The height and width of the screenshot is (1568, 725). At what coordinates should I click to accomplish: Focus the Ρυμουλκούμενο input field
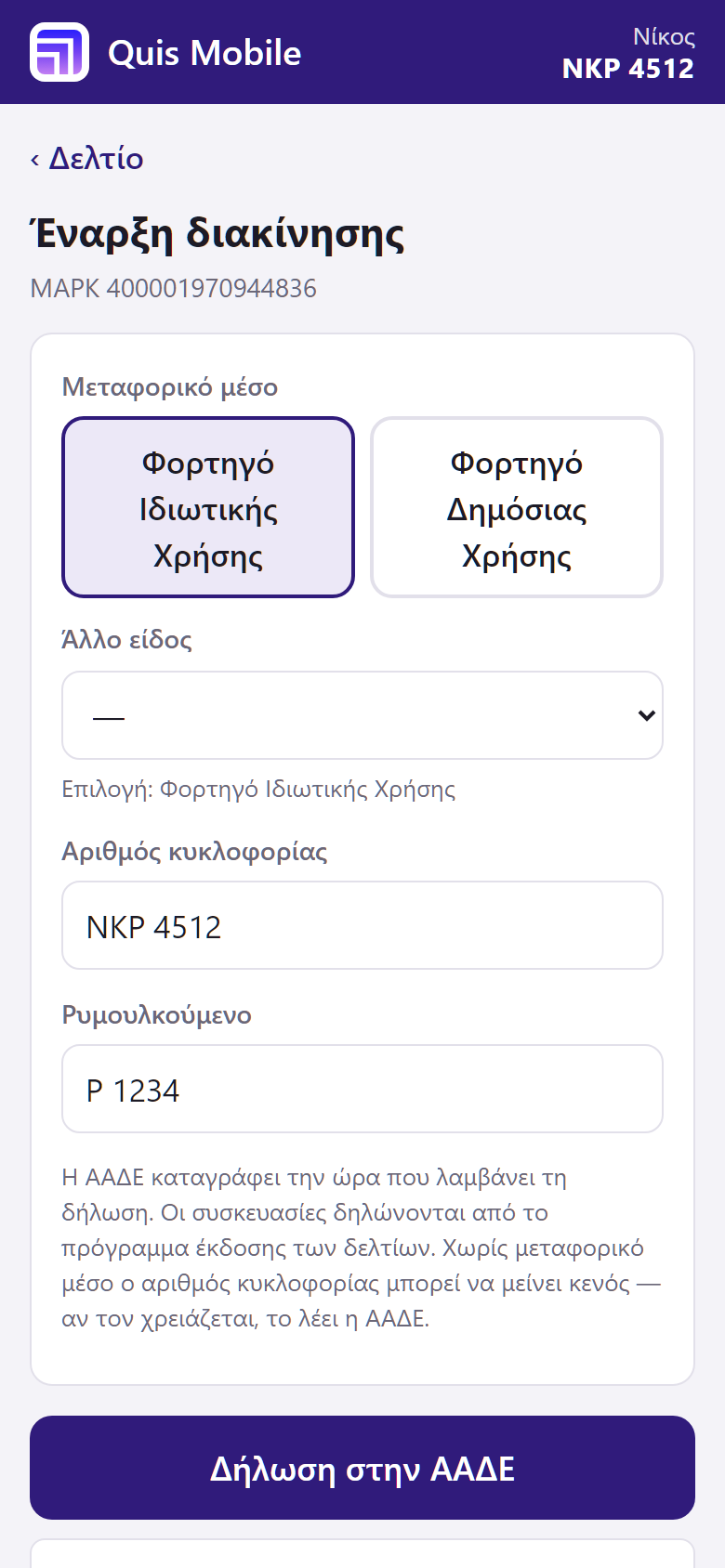pos(362,1089)
